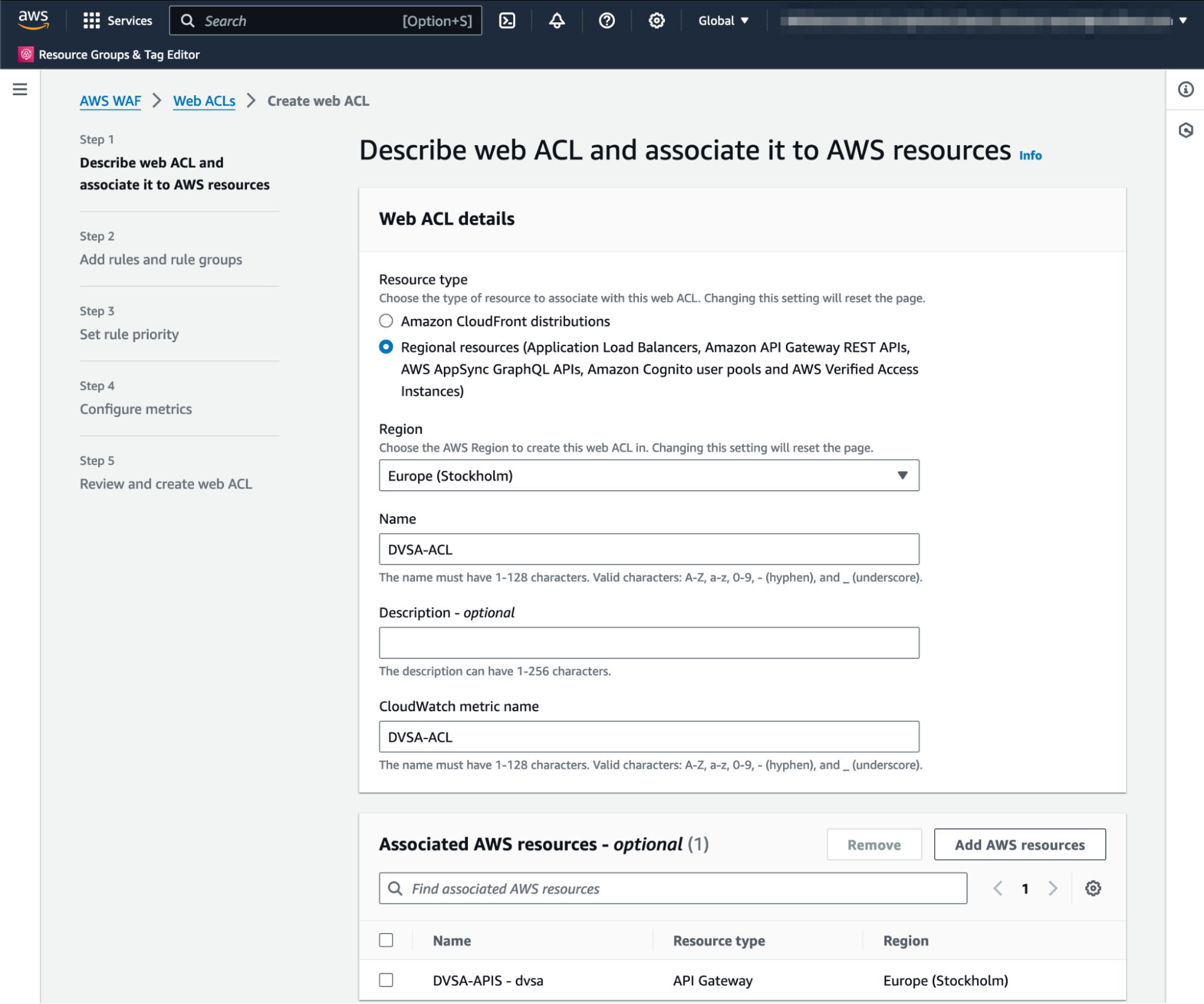
Task: Focus Find associated AWS resources search box
Action: pos(673,888)
